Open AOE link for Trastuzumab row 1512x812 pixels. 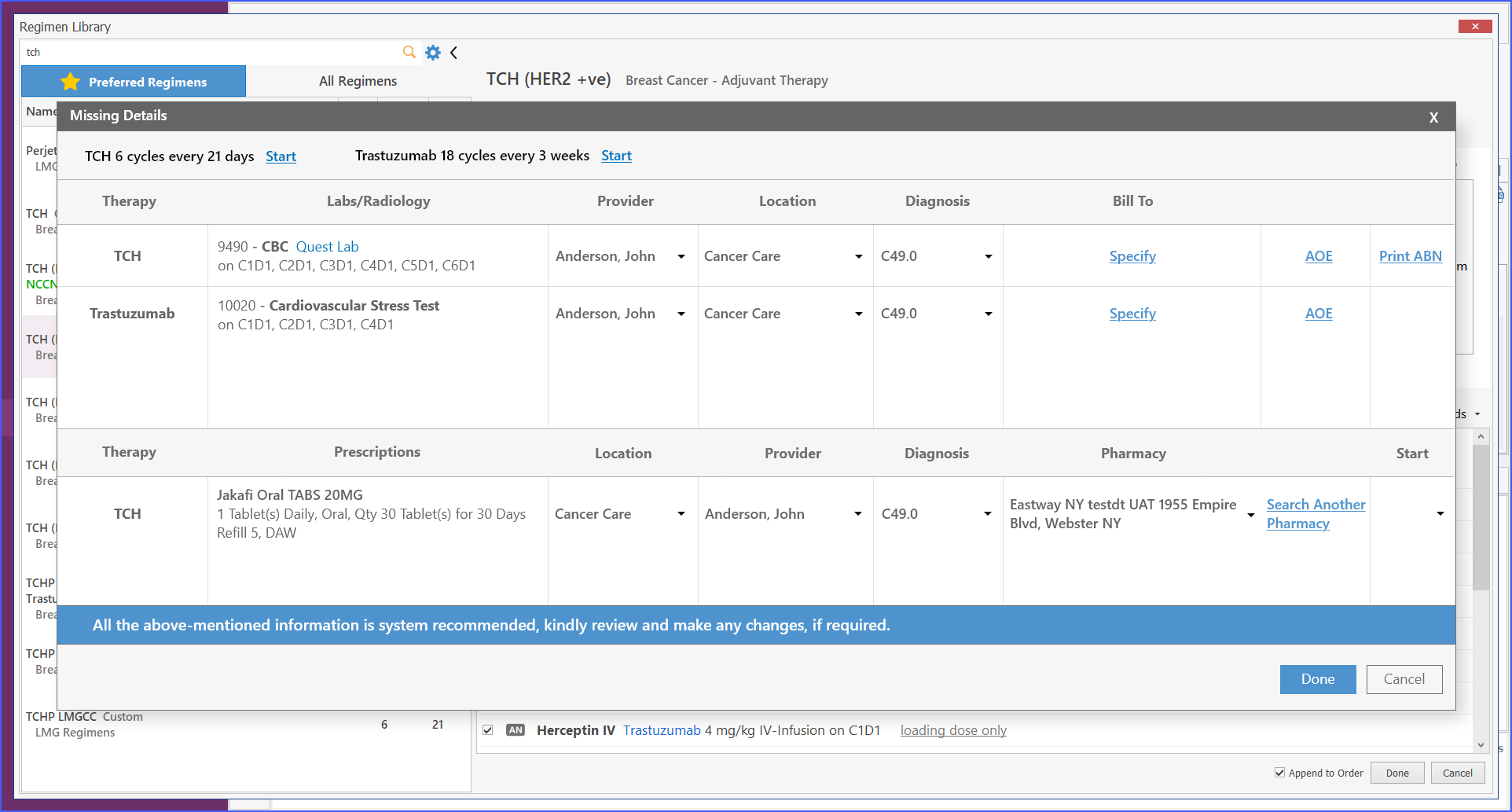coord(1319,314)
